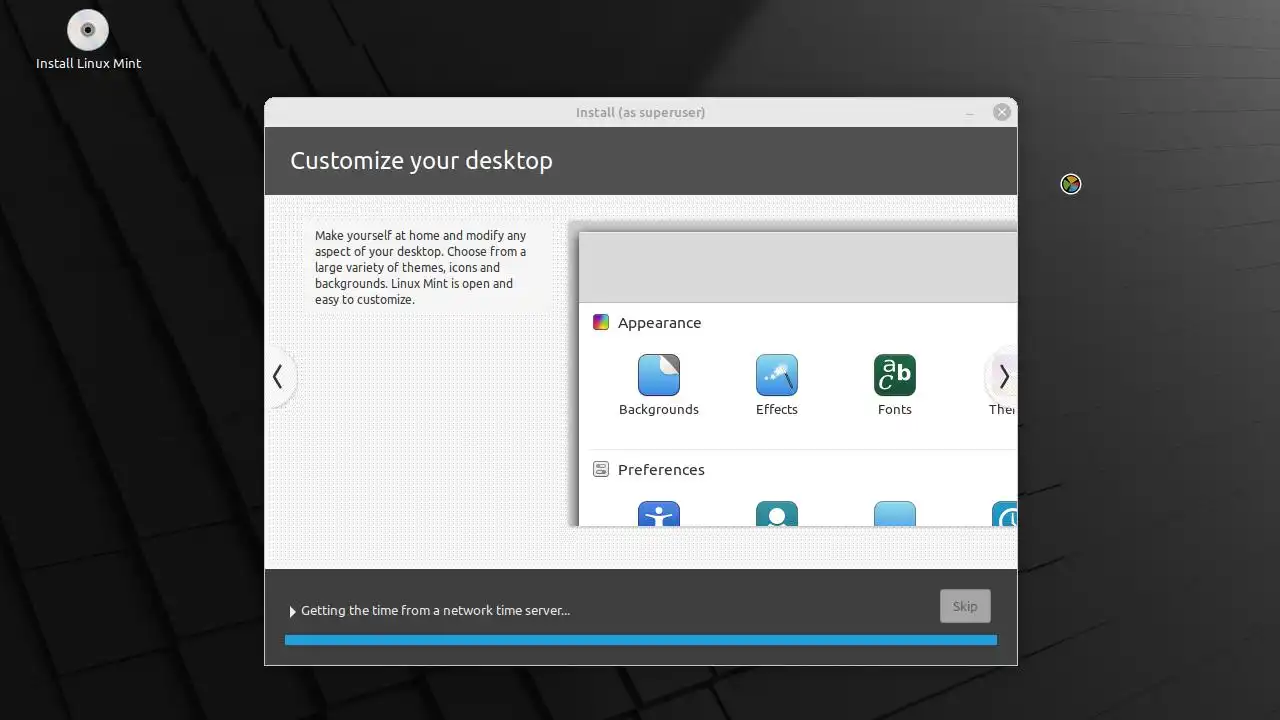The width and height of the screenshot is (1280, 720).
Task: Click the 'Appearance' section label
Action: tap(659, 322)
